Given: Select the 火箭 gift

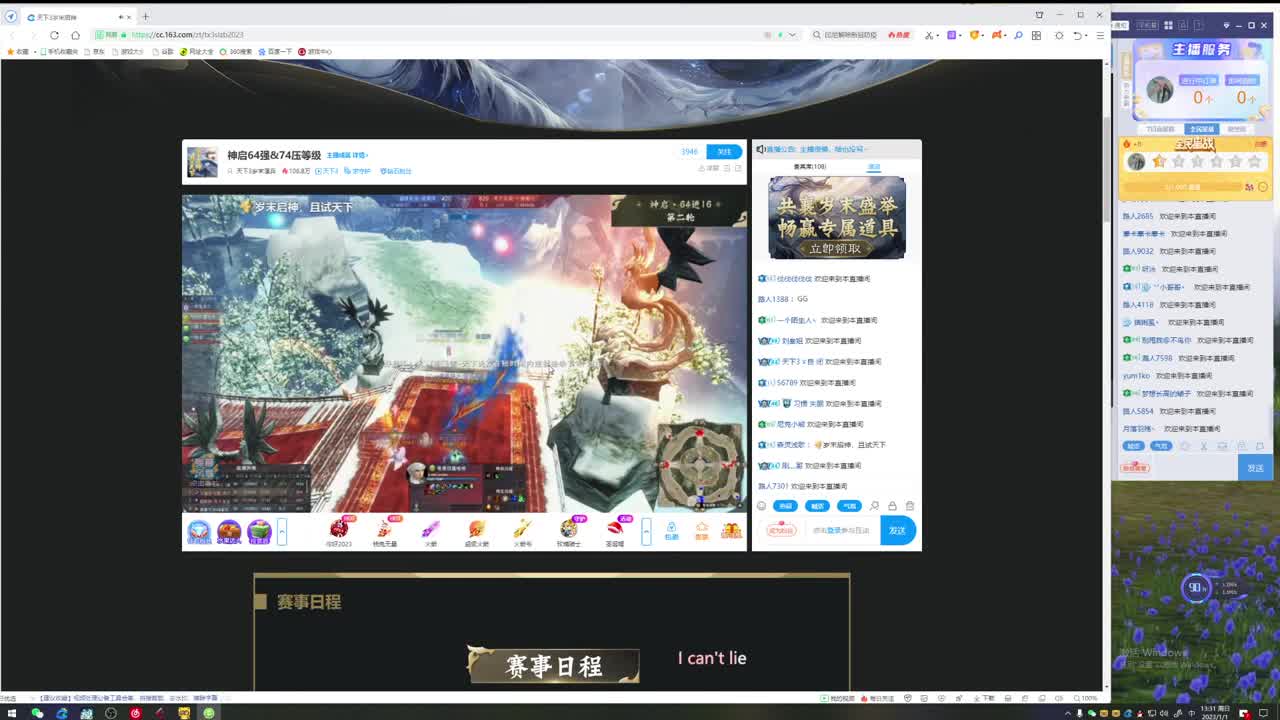Looking at the screenshot, I should pos(430,531).
